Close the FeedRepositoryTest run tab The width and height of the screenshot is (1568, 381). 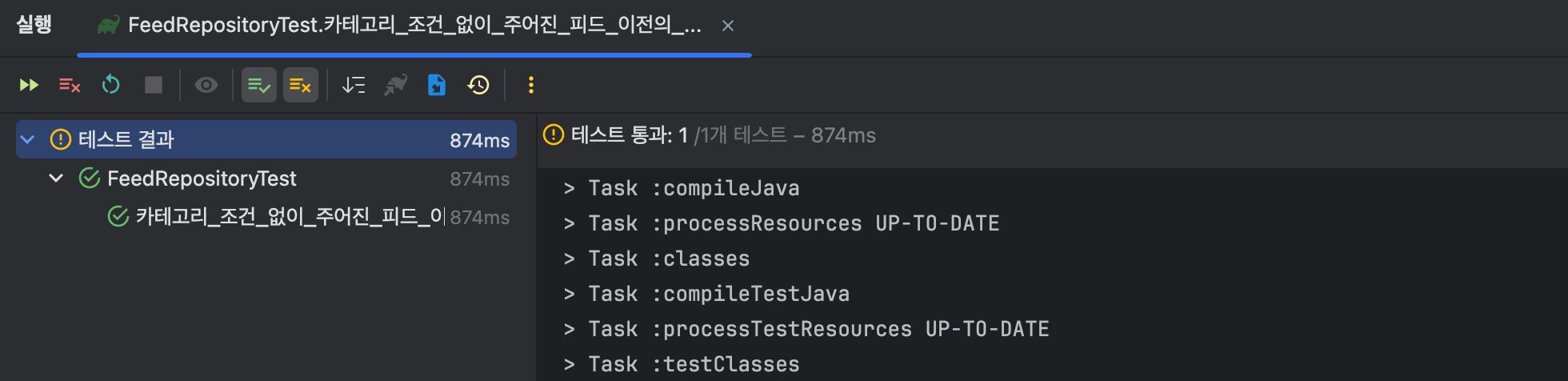[728, 26]
